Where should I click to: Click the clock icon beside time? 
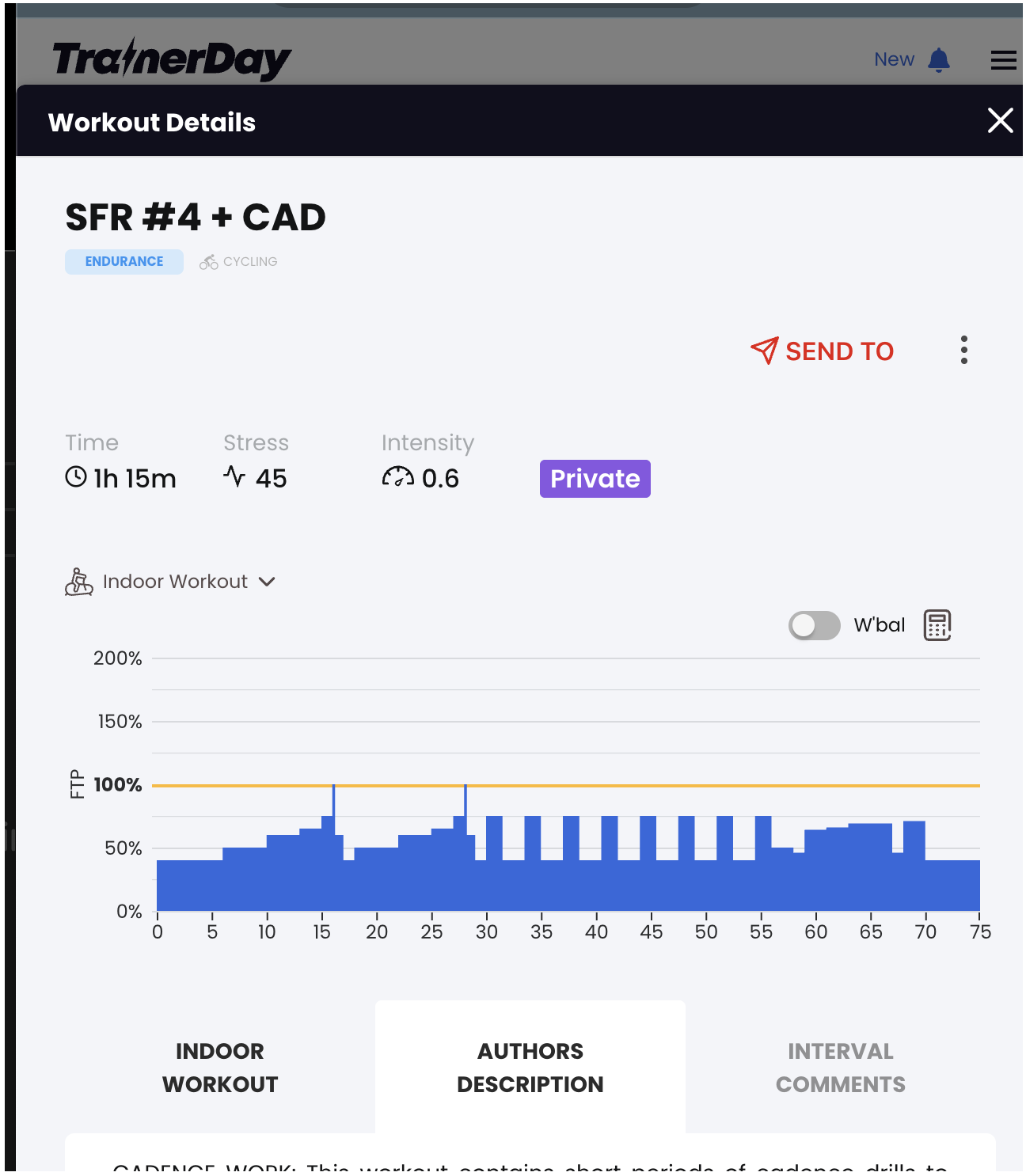76,477
